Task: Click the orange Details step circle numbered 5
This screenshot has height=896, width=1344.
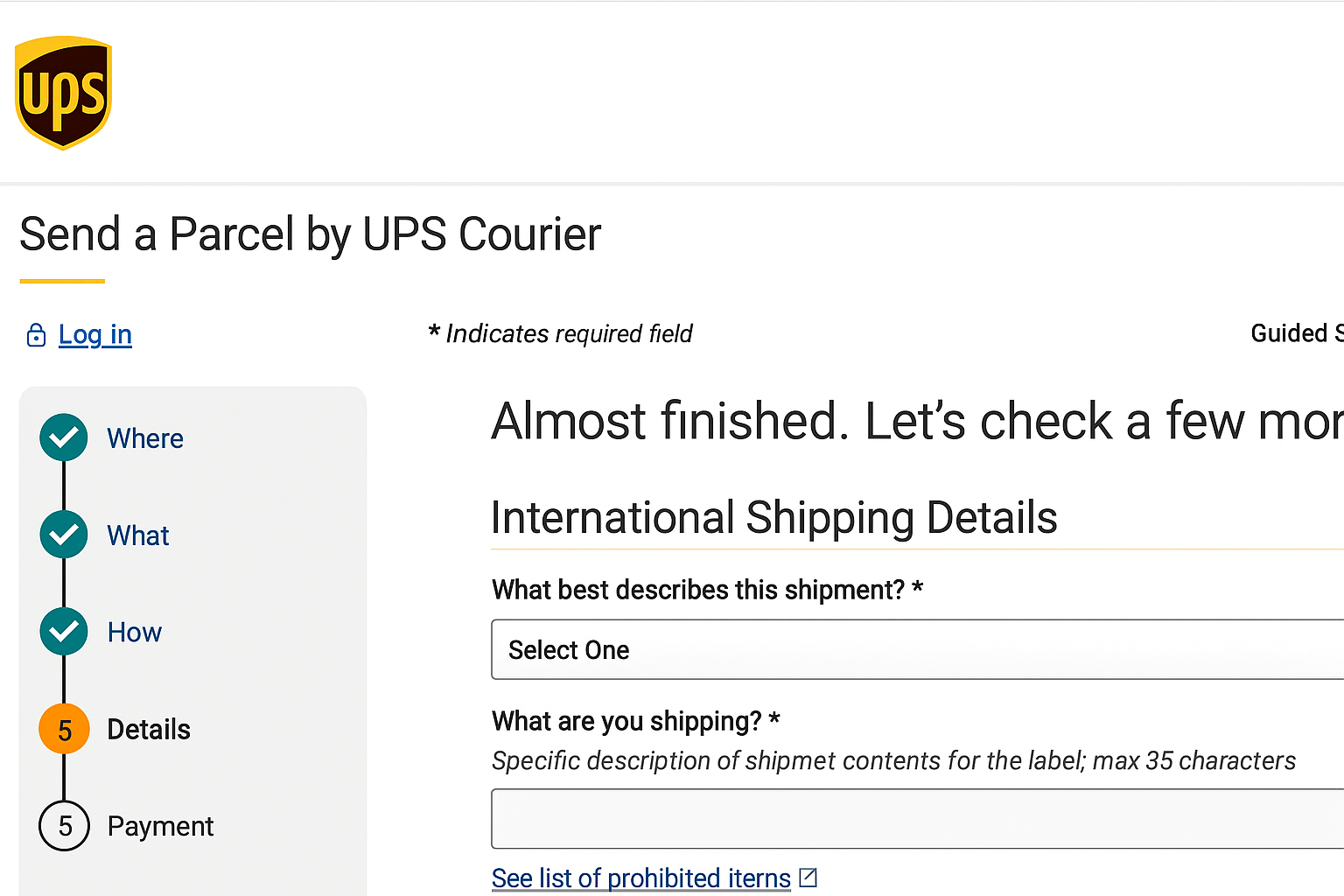Action: [63, 729]
